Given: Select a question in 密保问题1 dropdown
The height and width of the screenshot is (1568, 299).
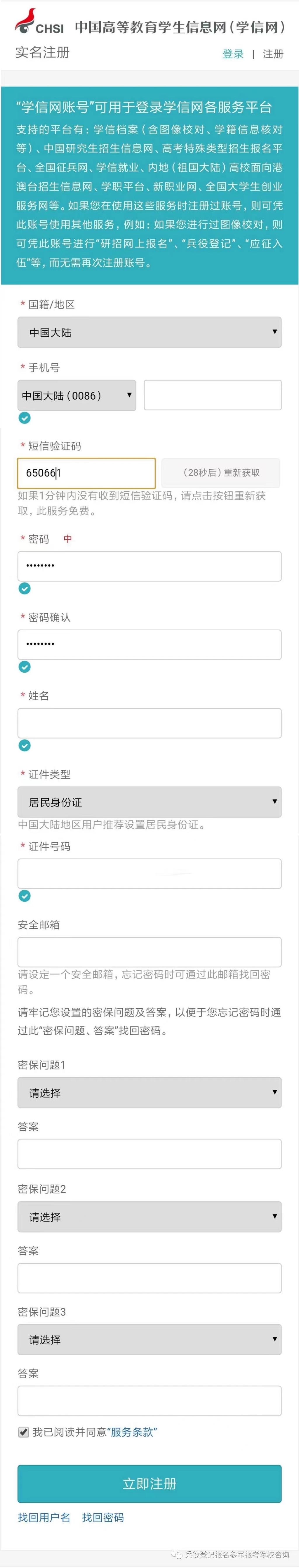Looking at the screenshot, I should tap(149, 1093).
